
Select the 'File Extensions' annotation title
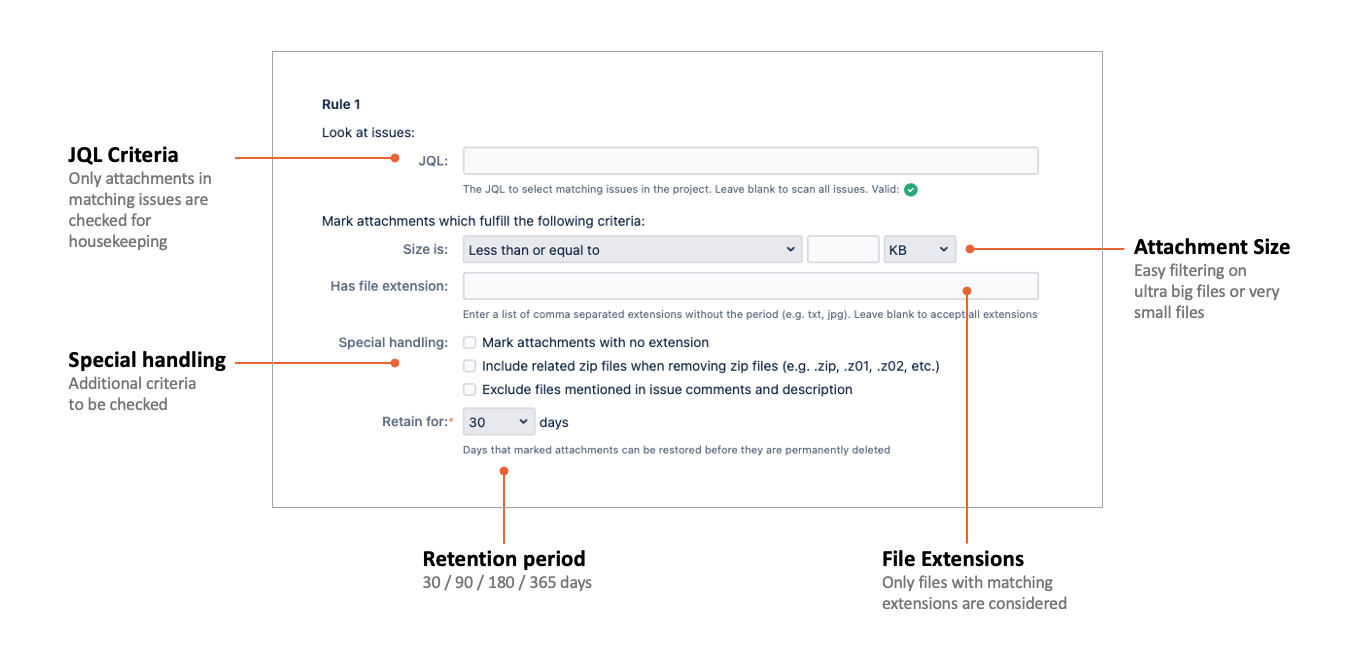click(x=952, y=559)
